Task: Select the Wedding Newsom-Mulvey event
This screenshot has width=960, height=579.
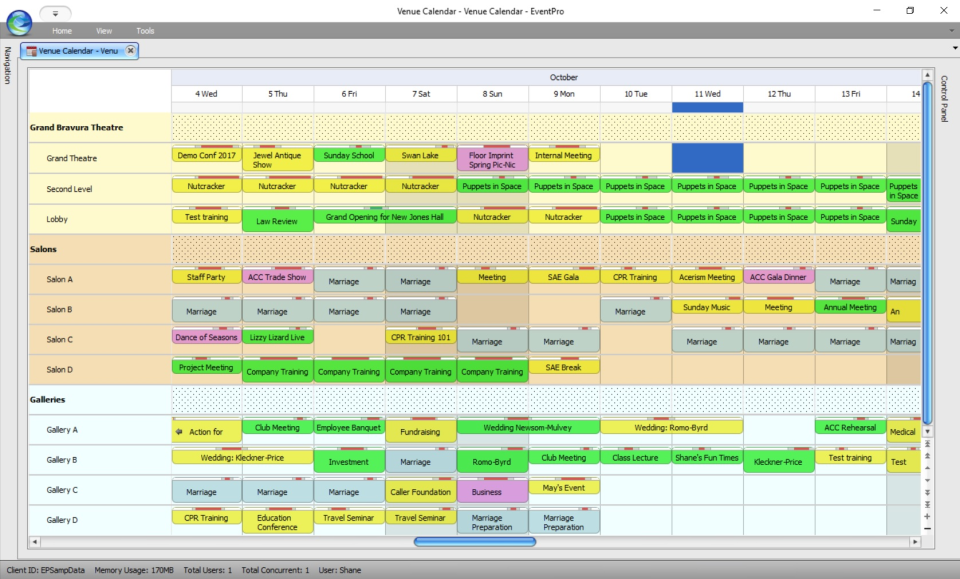Action: click(528, 427)
